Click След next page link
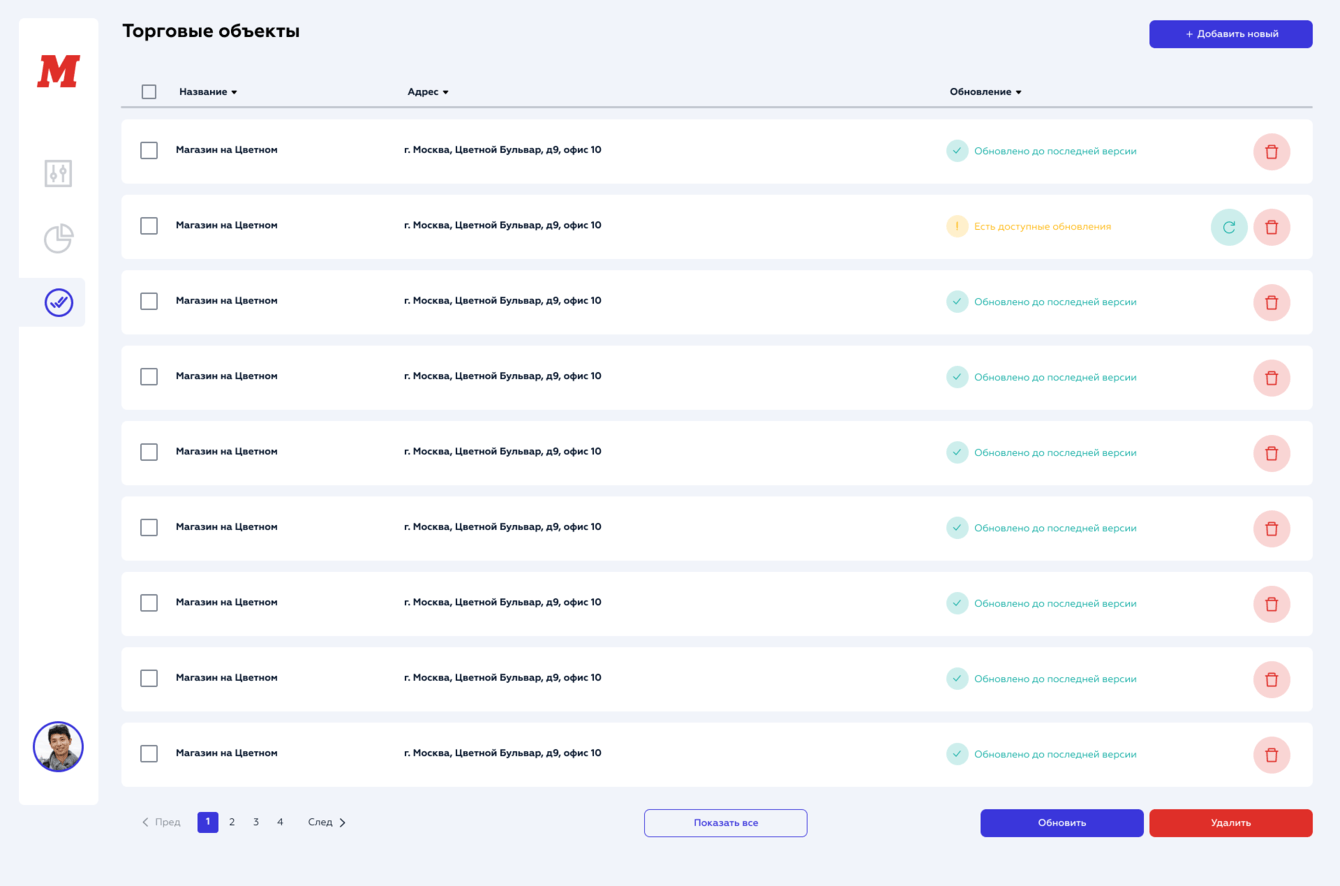Screen dimensions: 1340x886 327,822
